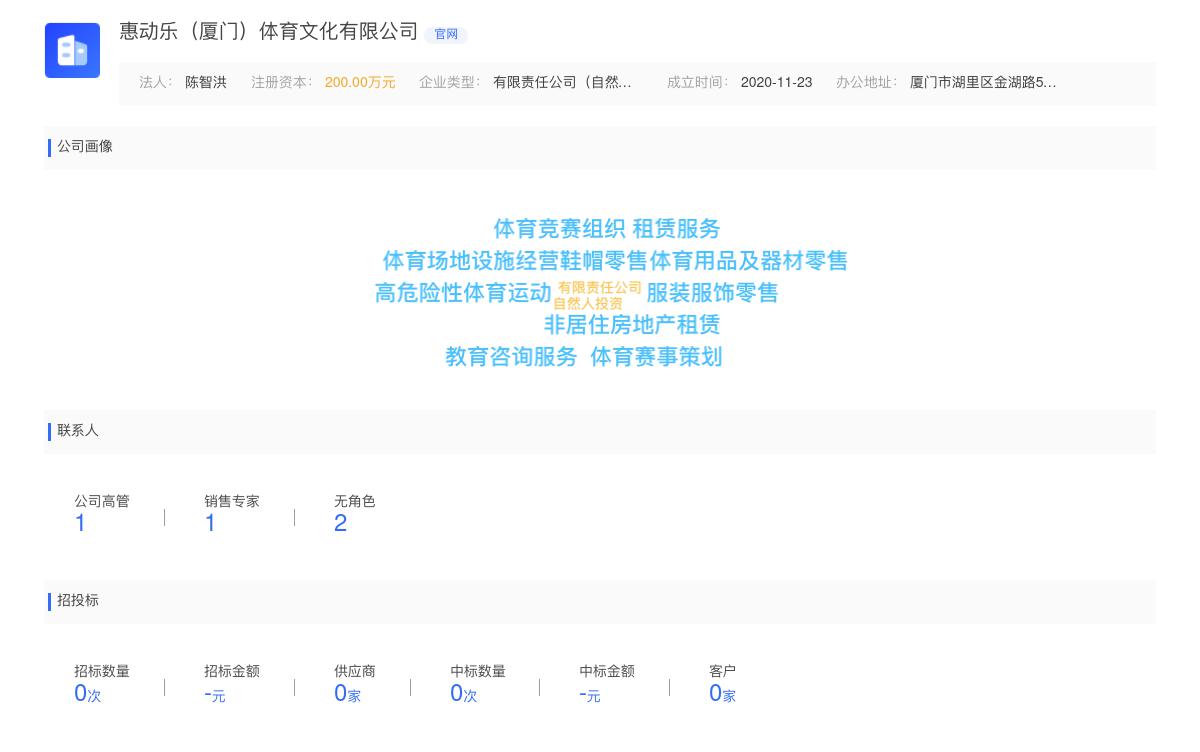Click the 联系人 section header
Screen dimensions: 1200x752
tap(77, 431)
